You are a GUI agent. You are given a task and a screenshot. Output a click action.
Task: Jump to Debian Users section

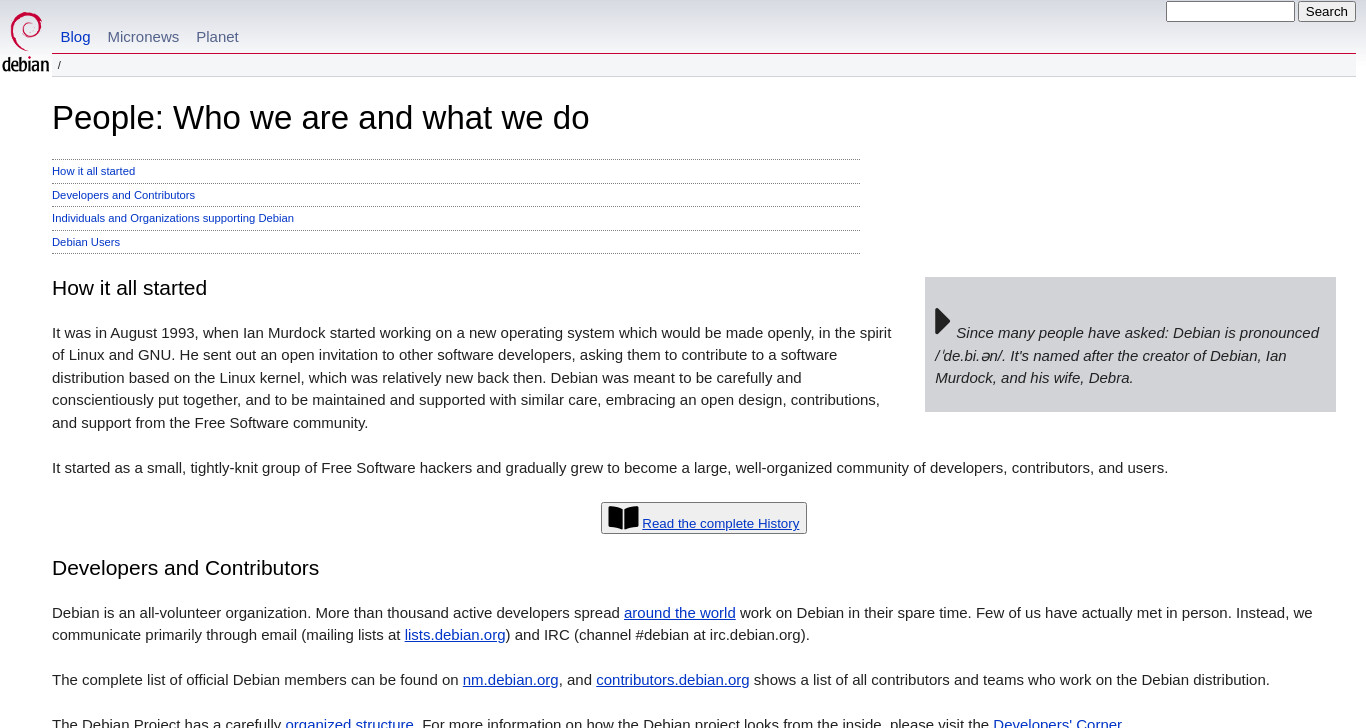coord(86,242)
